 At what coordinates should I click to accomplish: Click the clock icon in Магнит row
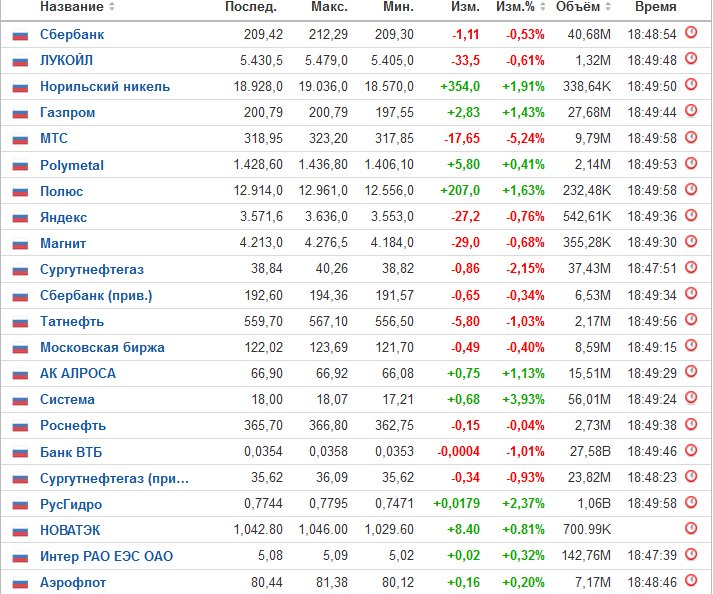click(x=691, y=241)
